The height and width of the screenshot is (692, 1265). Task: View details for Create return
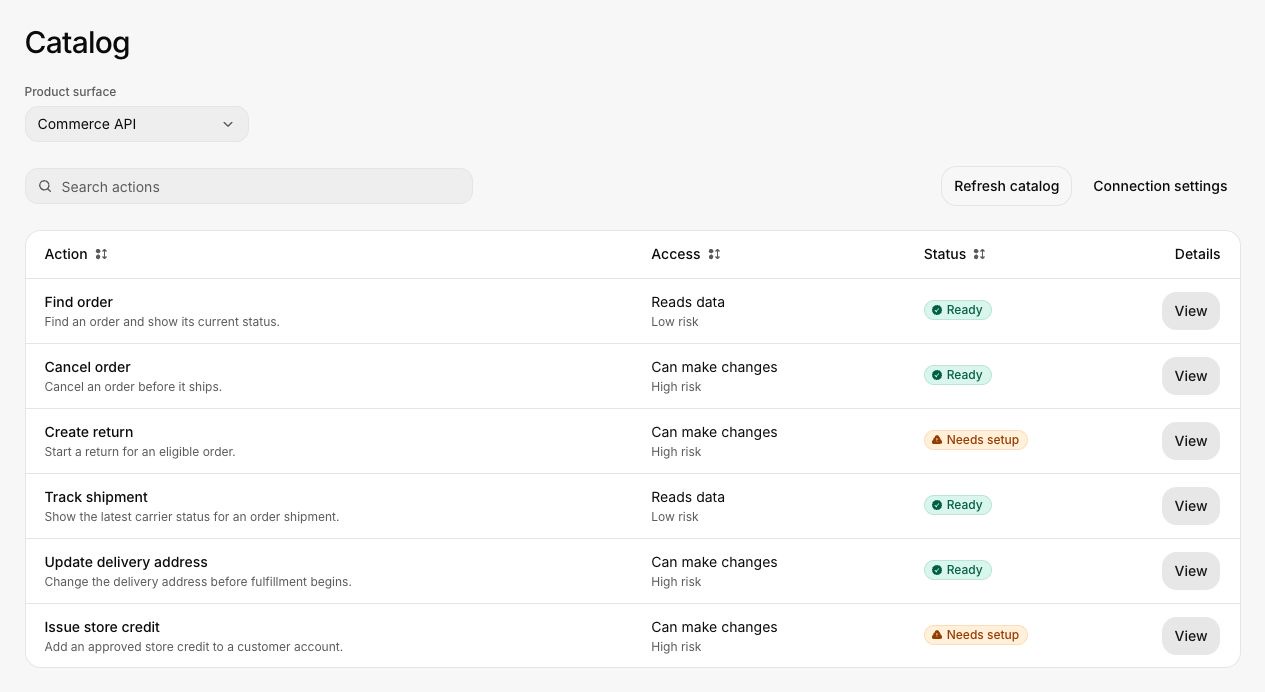pyautogui.click(x=1191, y=441)
